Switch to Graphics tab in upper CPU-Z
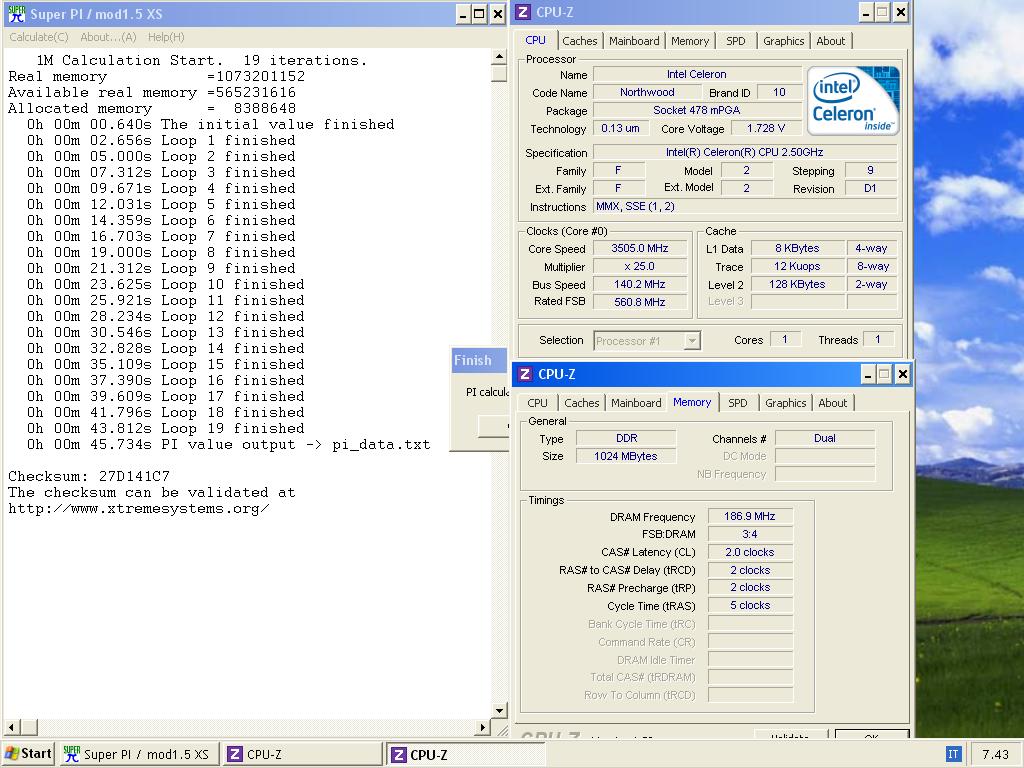 tap(783, 41)
